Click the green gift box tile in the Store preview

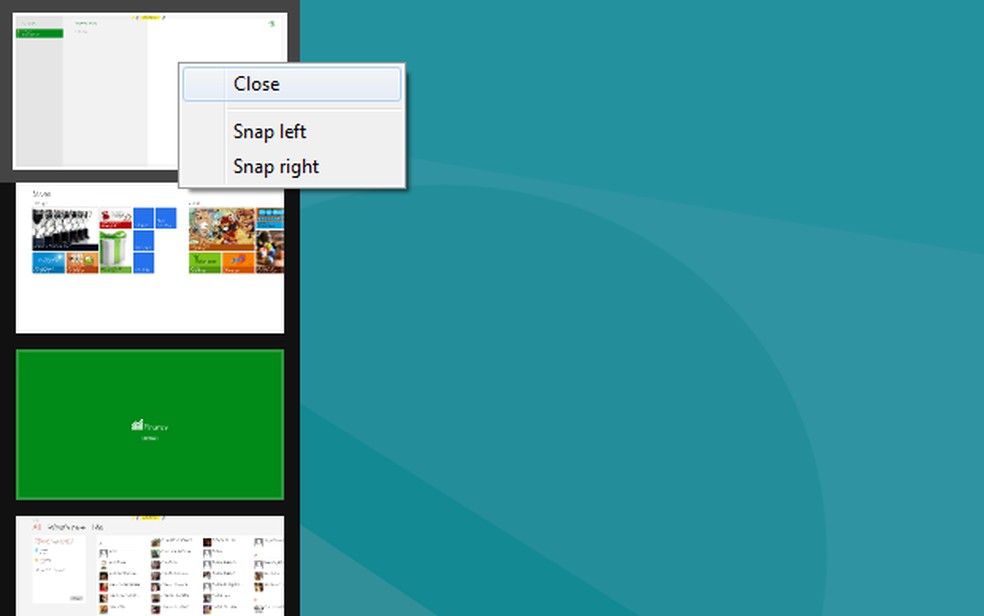click(x=113, y=250)
